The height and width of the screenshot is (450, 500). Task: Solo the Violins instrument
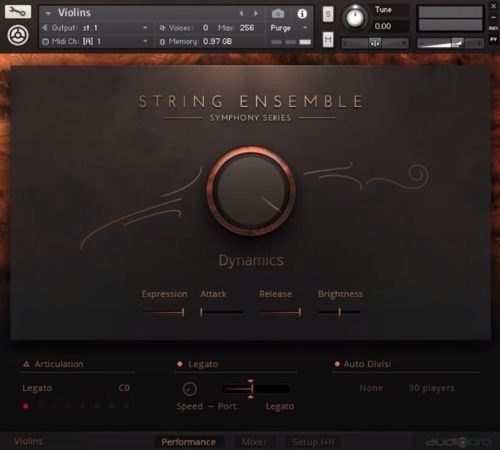pos(328,14)
